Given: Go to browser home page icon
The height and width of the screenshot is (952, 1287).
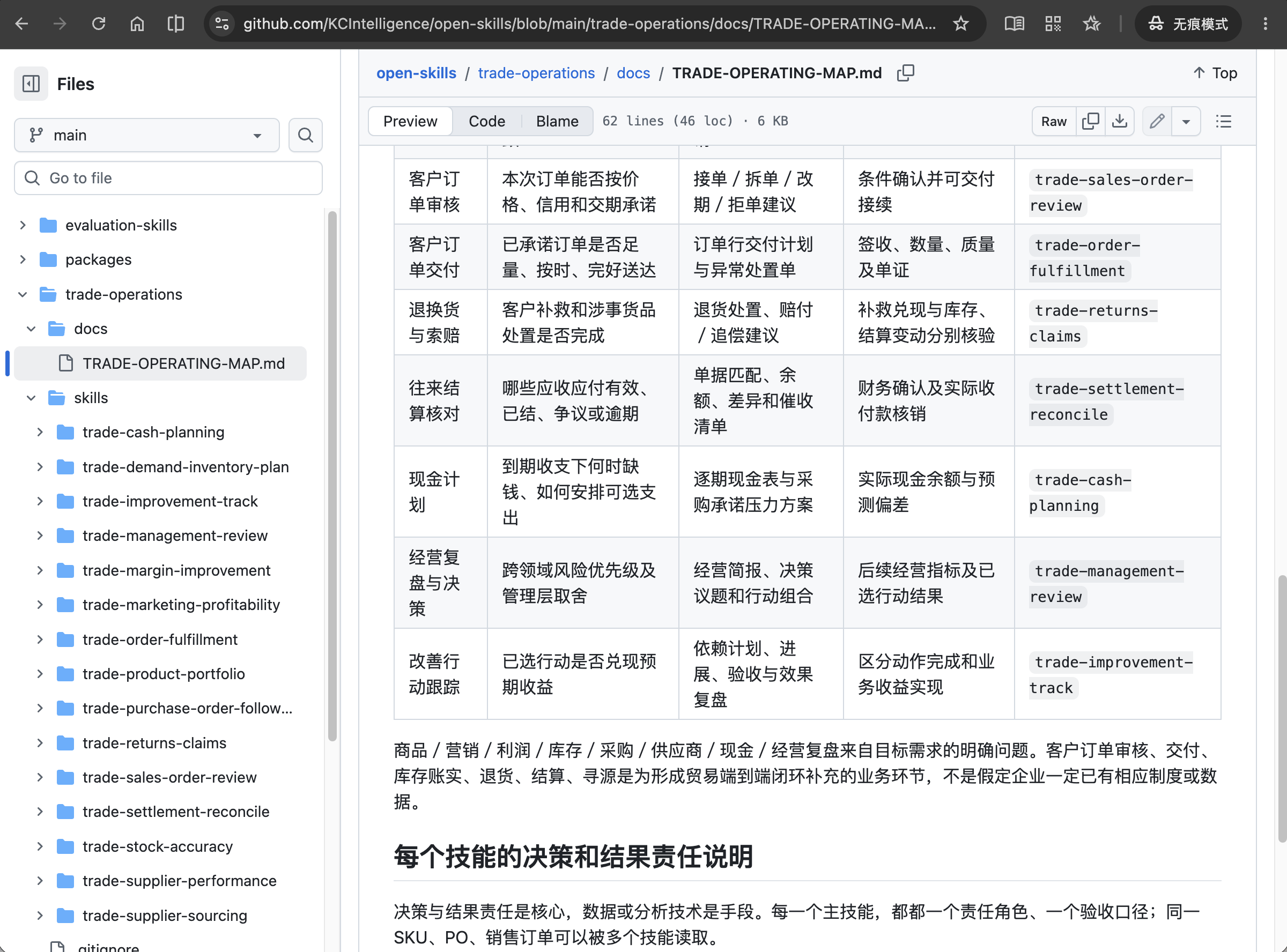Looking at the screenshot, I should pyautogui.click(x=137, y=24).
